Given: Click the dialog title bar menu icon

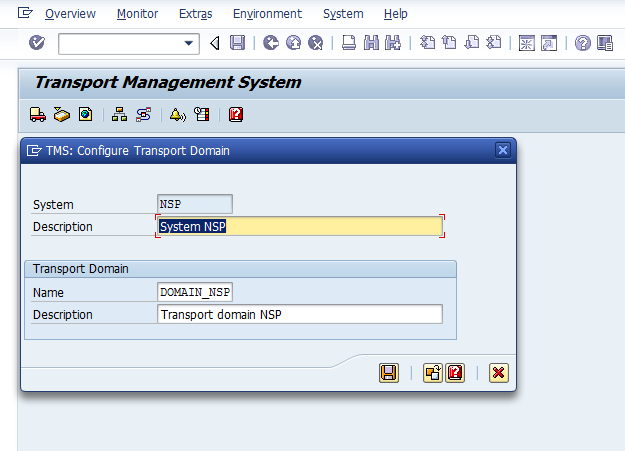Looking at the screenshot, I should pyautogui.click(x=34, y=151).
